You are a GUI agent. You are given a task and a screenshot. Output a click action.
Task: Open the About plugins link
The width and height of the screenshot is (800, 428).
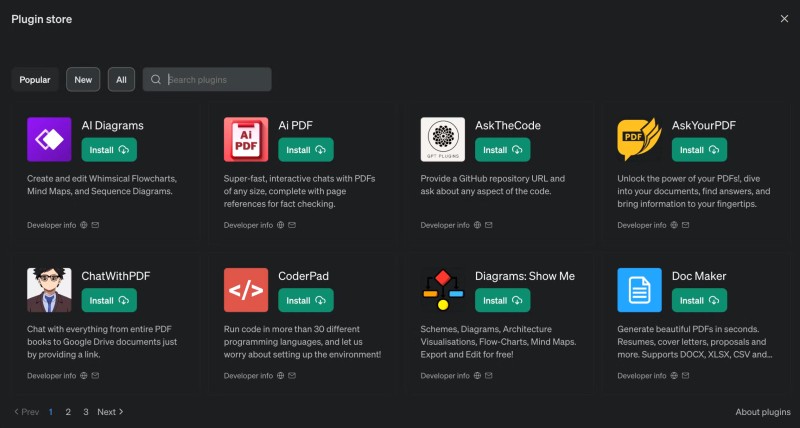pos(761,412)
